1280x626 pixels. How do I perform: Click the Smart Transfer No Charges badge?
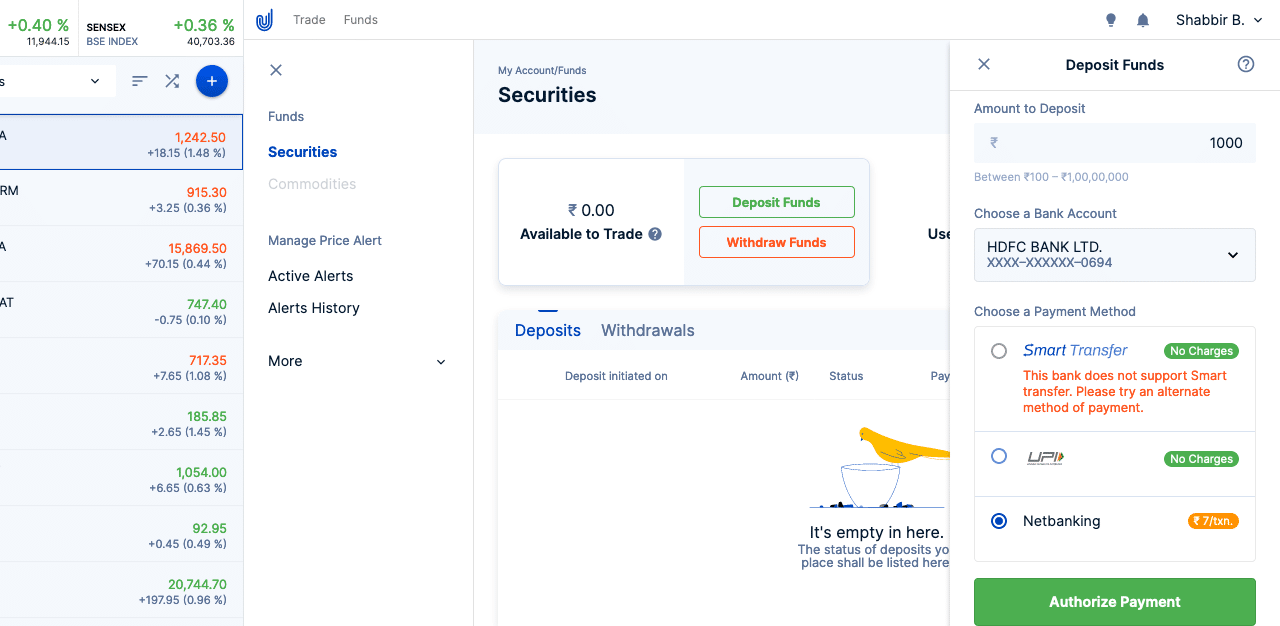(1201, 351)
